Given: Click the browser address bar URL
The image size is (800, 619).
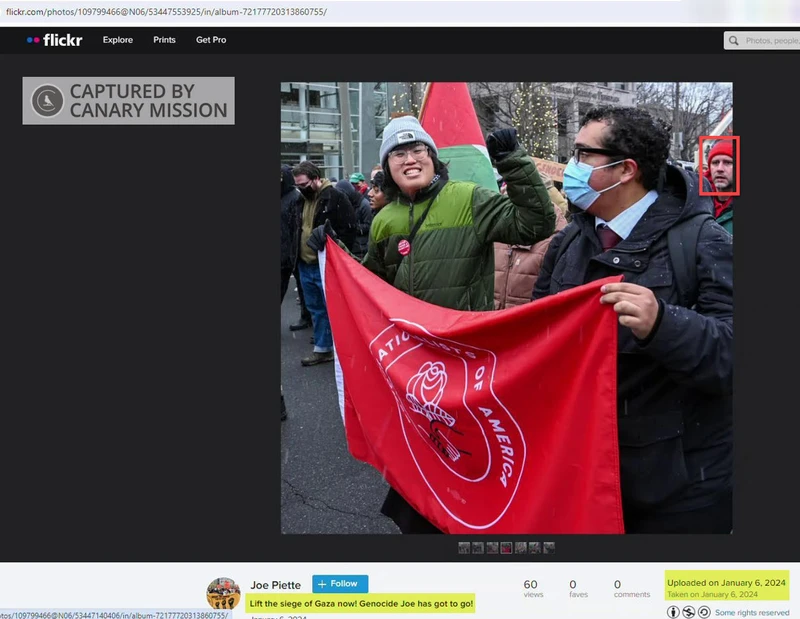Looking at the screenshot, I should point(166,12).
